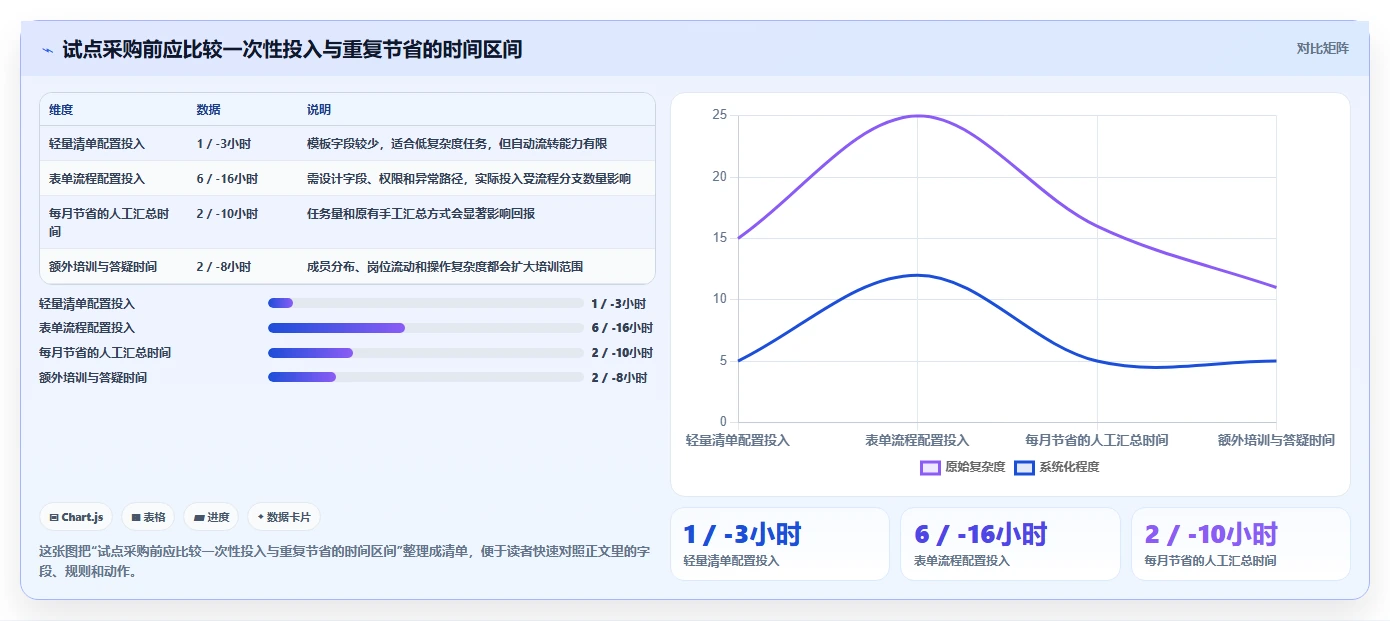Click the table value 2 / -10小时

227,214
